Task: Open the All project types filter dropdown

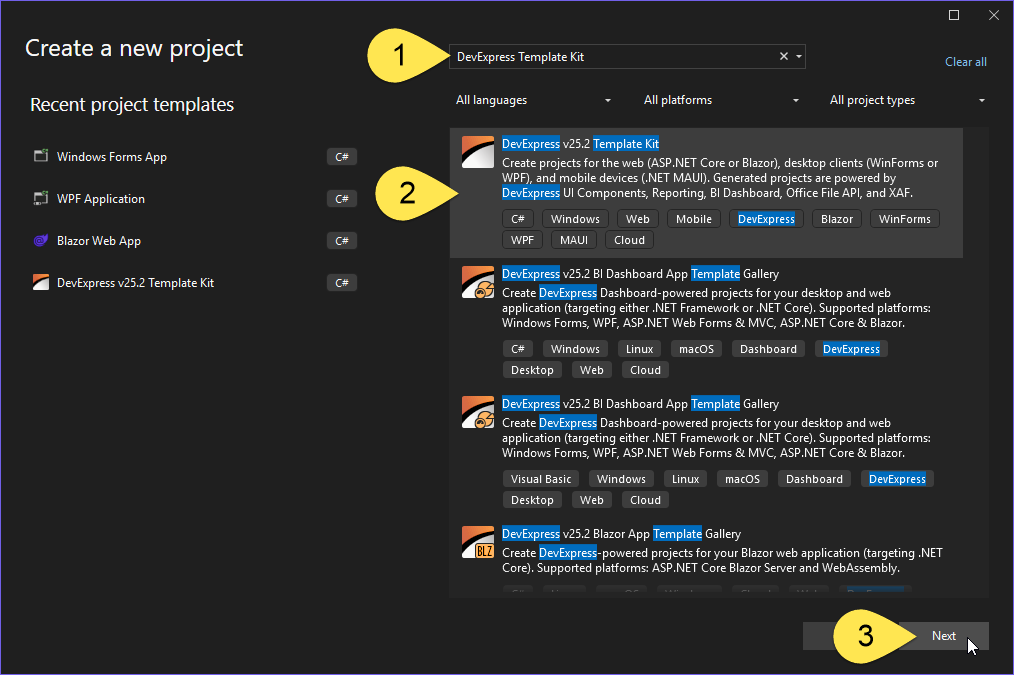Action: click(x=907, y=100)
